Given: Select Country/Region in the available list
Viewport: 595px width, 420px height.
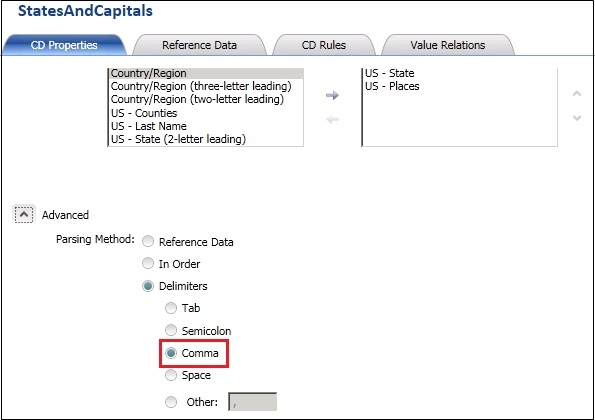Looking at the screenshot, I should point(206,73).
